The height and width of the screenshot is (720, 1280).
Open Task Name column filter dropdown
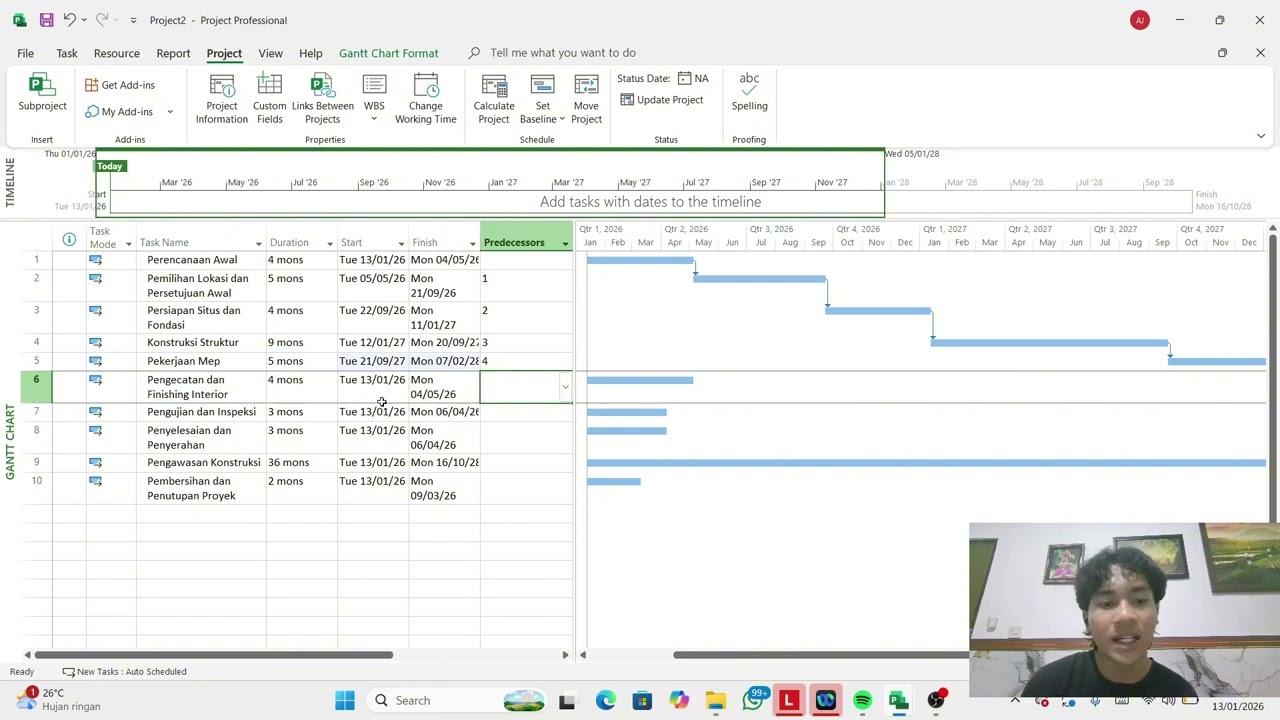pos(258,244)
